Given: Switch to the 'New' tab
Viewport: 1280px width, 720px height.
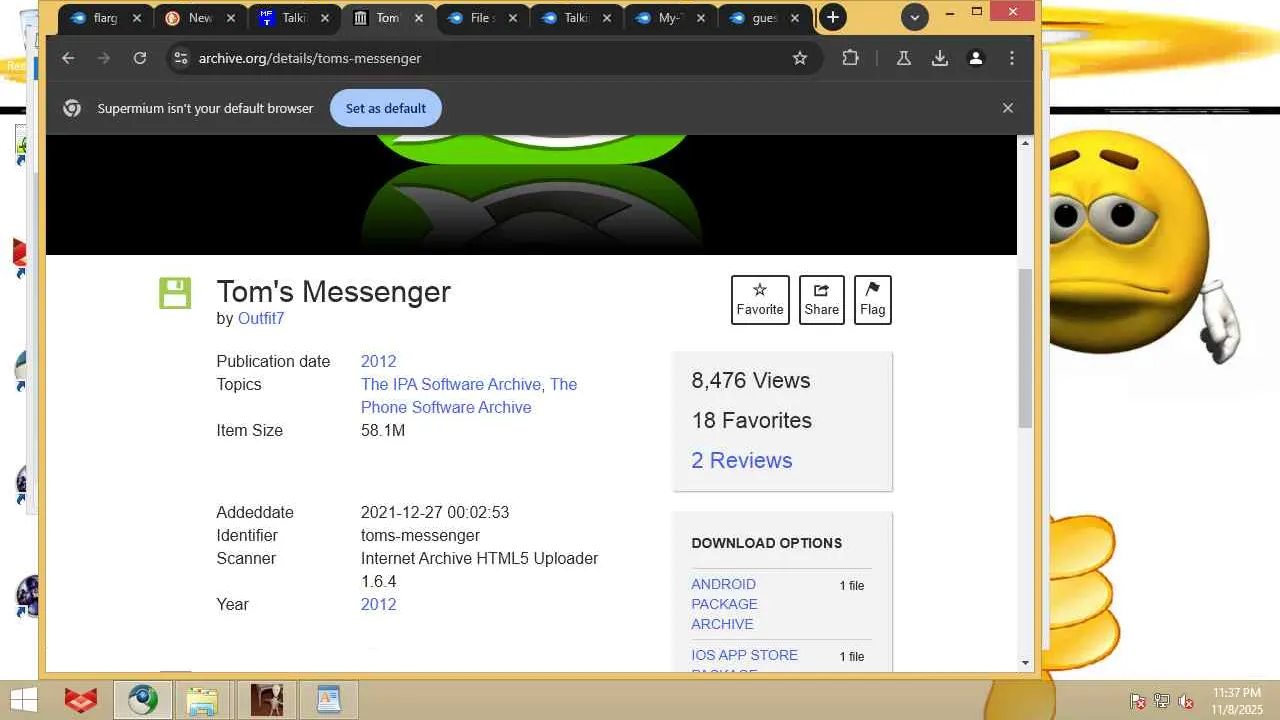Looking at the screenshot, I should tap(199, 18).
